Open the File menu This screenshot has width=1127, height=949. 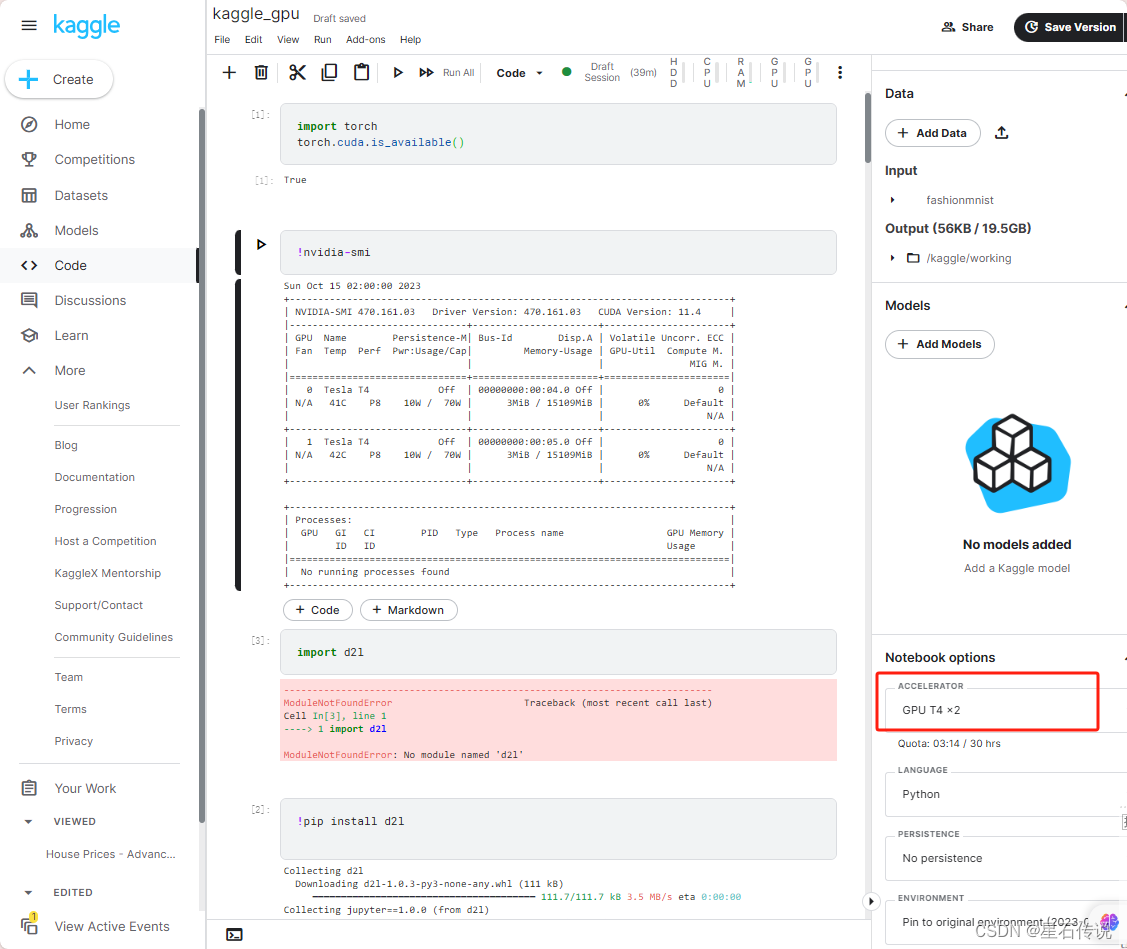222,40
